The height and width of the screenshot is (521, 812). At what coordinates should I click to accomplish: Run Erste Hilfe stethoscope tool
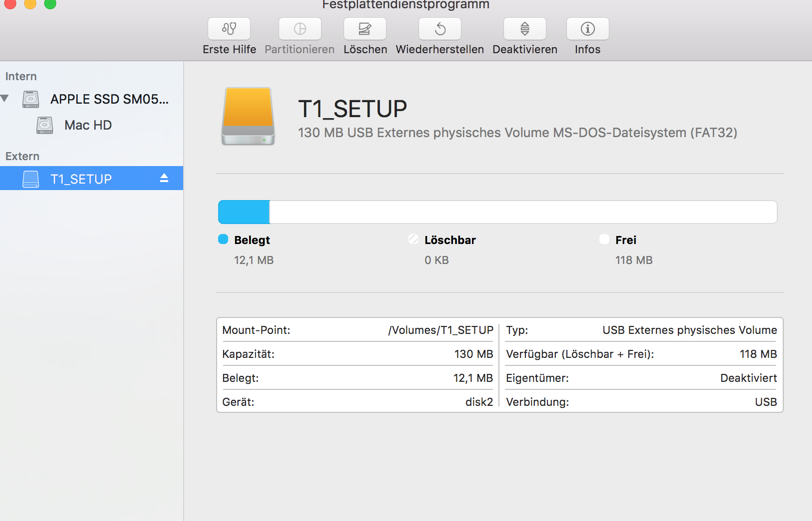(229, 28)
